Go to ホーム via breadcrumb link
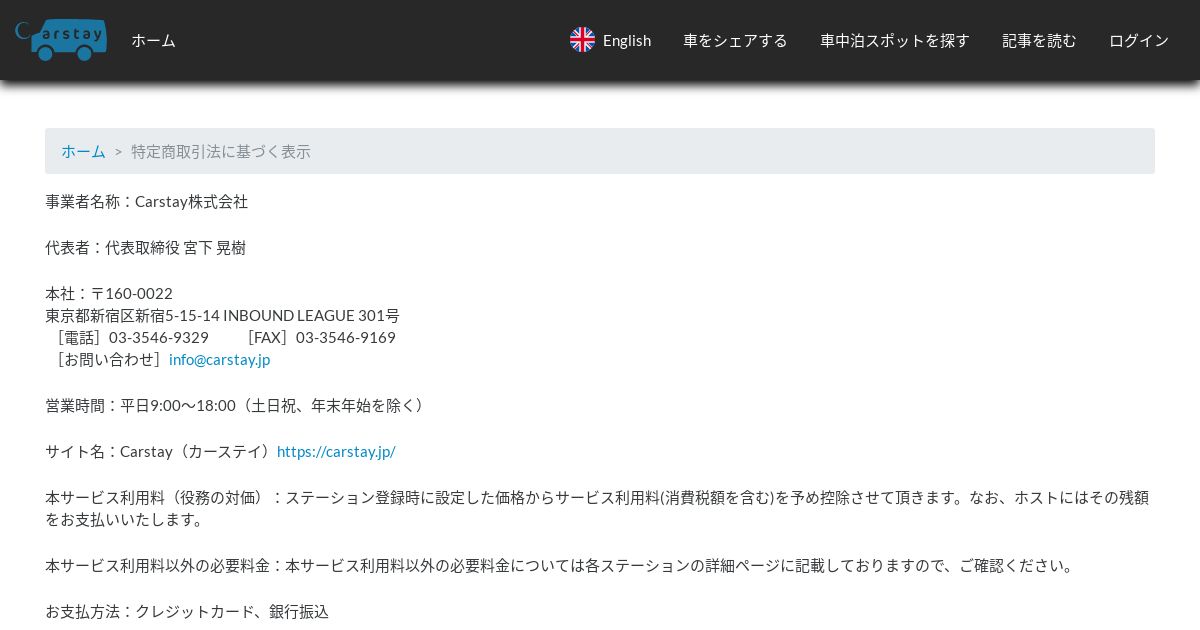 (83, 151)
